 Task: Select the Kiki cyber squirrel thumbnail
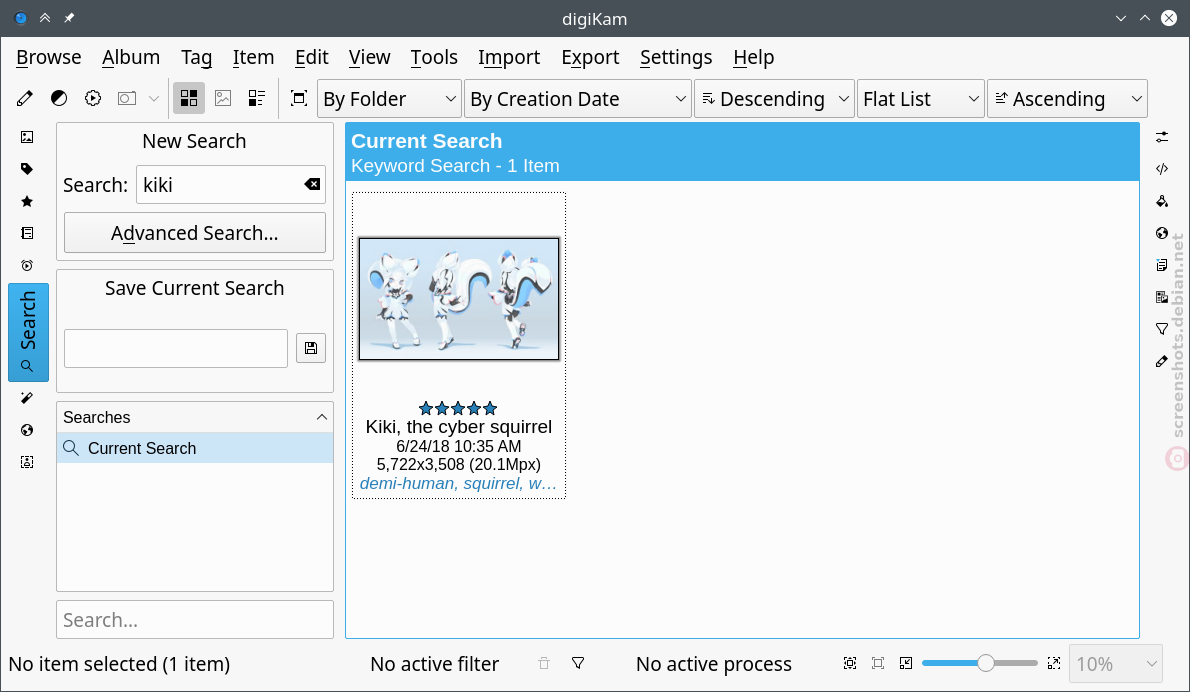coord(459,299)
